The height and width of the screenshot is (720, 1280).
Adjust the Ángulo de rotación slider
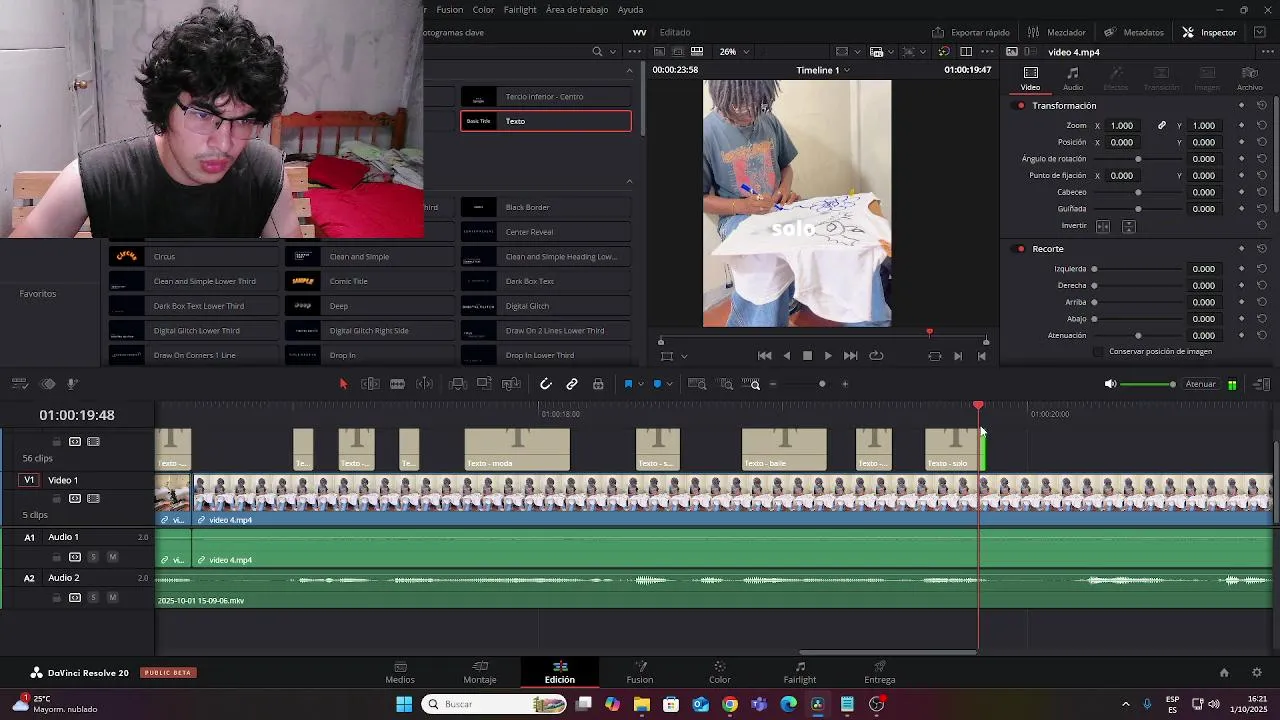click(1138, 159)
